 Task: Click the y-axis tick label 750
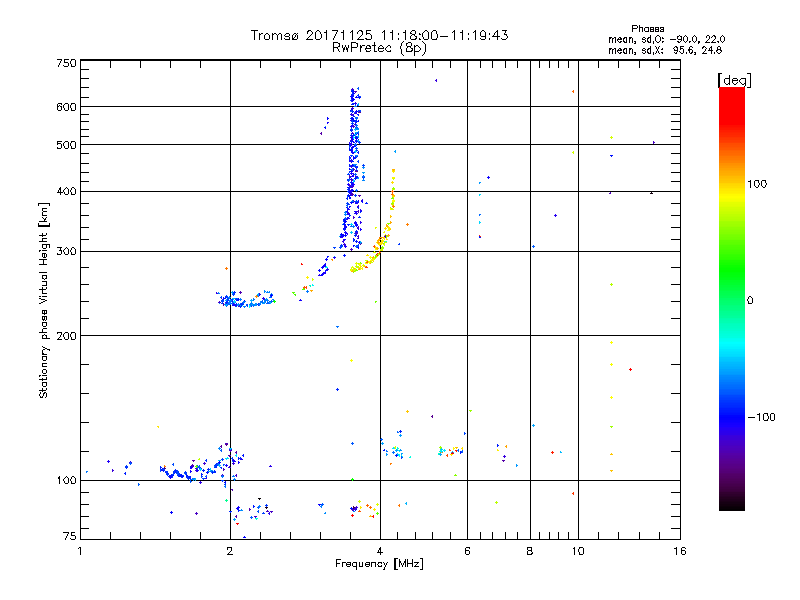coord(66,63)
